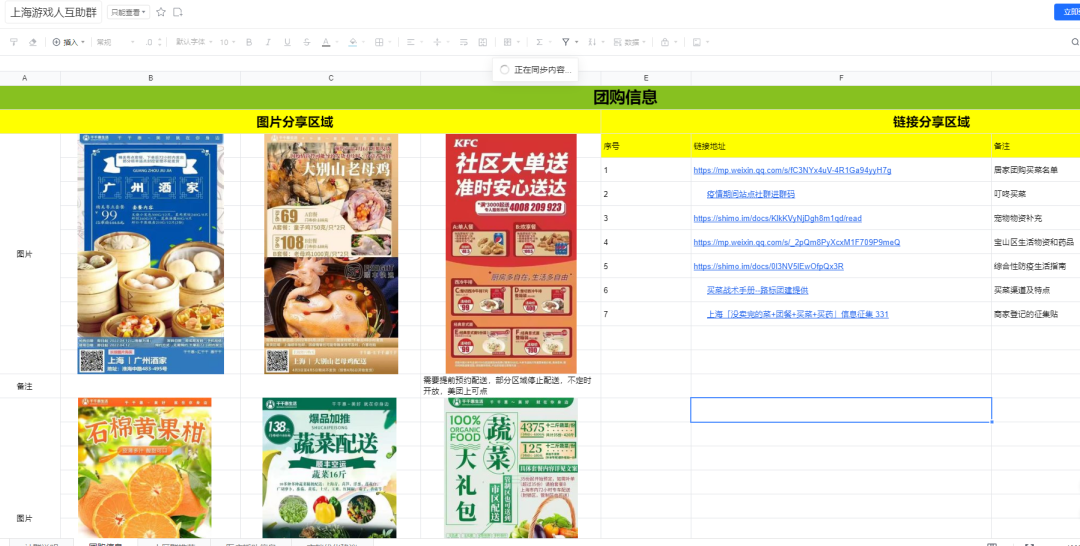This screenshot has width=1080, height=546.
Task: Click the blue button in the top-right corner
Action: (1067, 12)
